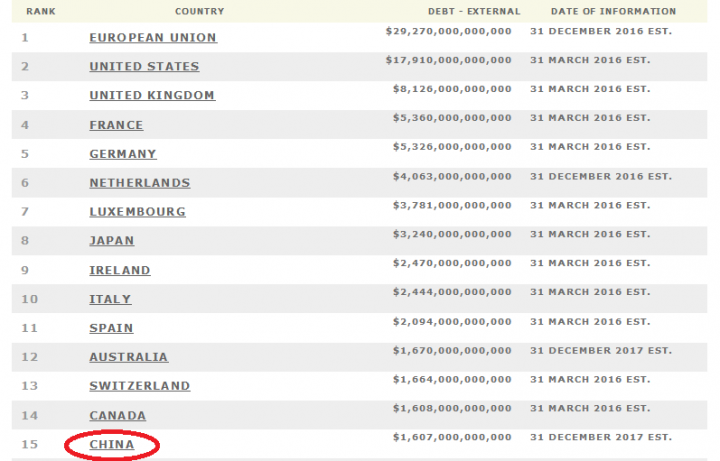The image size is (720, 461).
Task: Open the European Union country link
Action: click(153, 38)
